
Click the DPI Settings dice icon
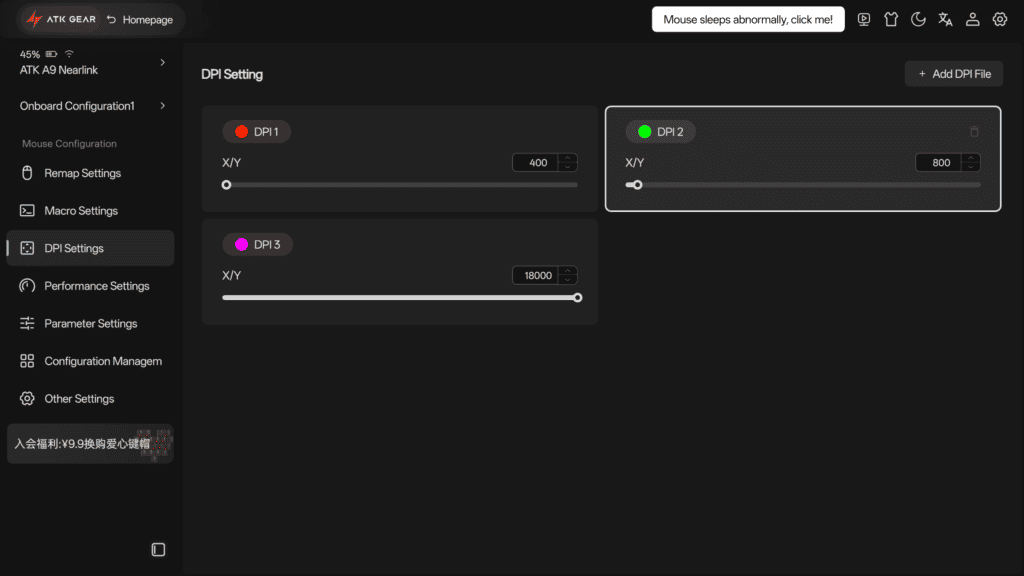pos(27,248)
